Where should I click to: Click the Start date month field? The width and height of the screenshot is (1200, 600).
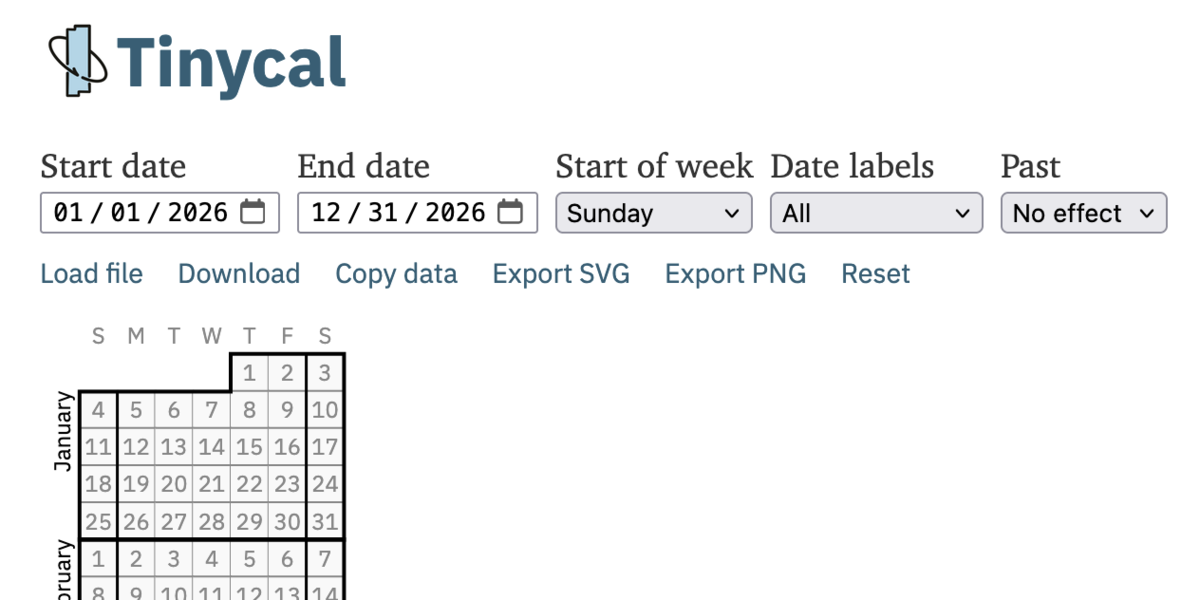click(x=68, y=212)
